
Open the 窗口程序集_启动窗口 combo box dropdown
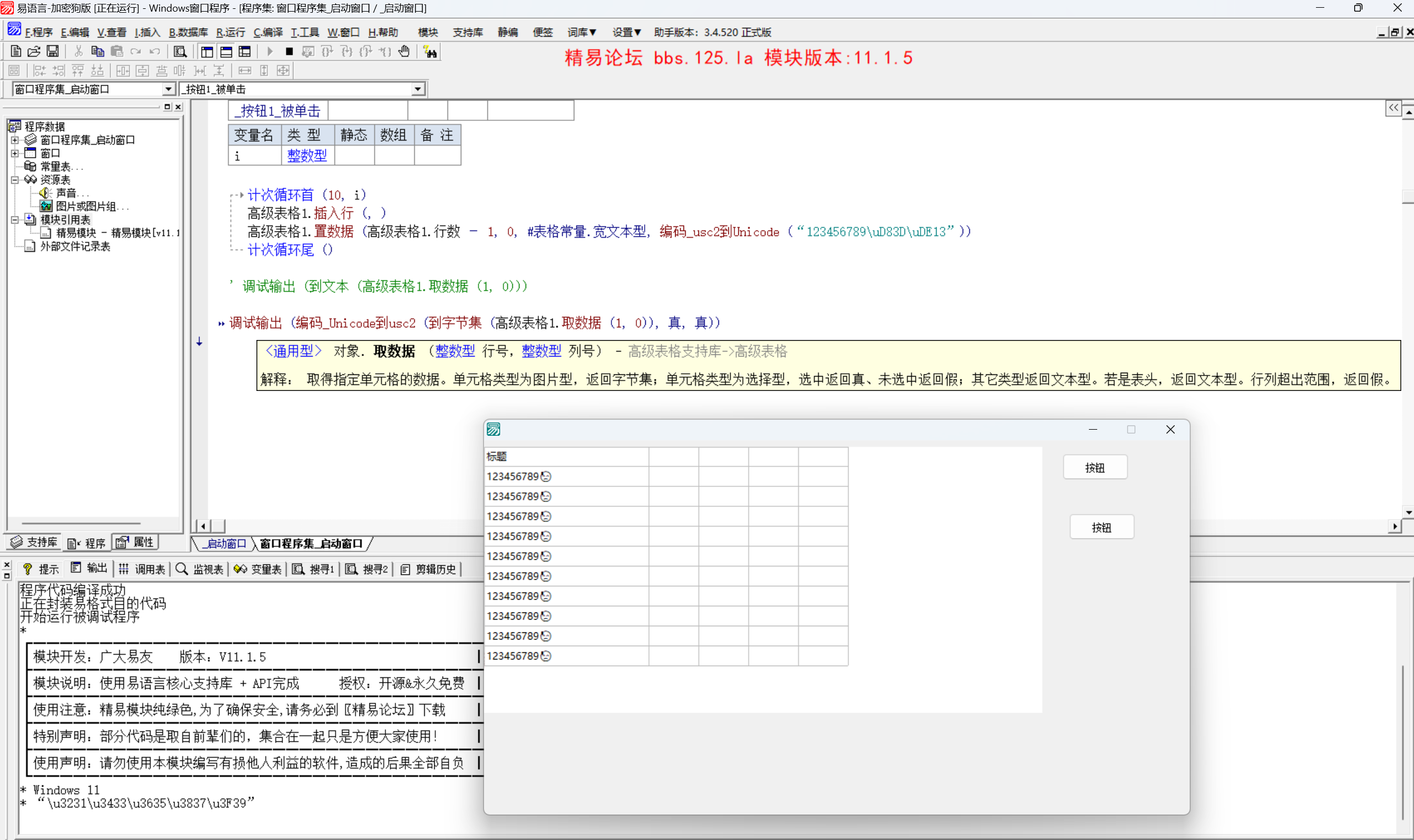168,89
